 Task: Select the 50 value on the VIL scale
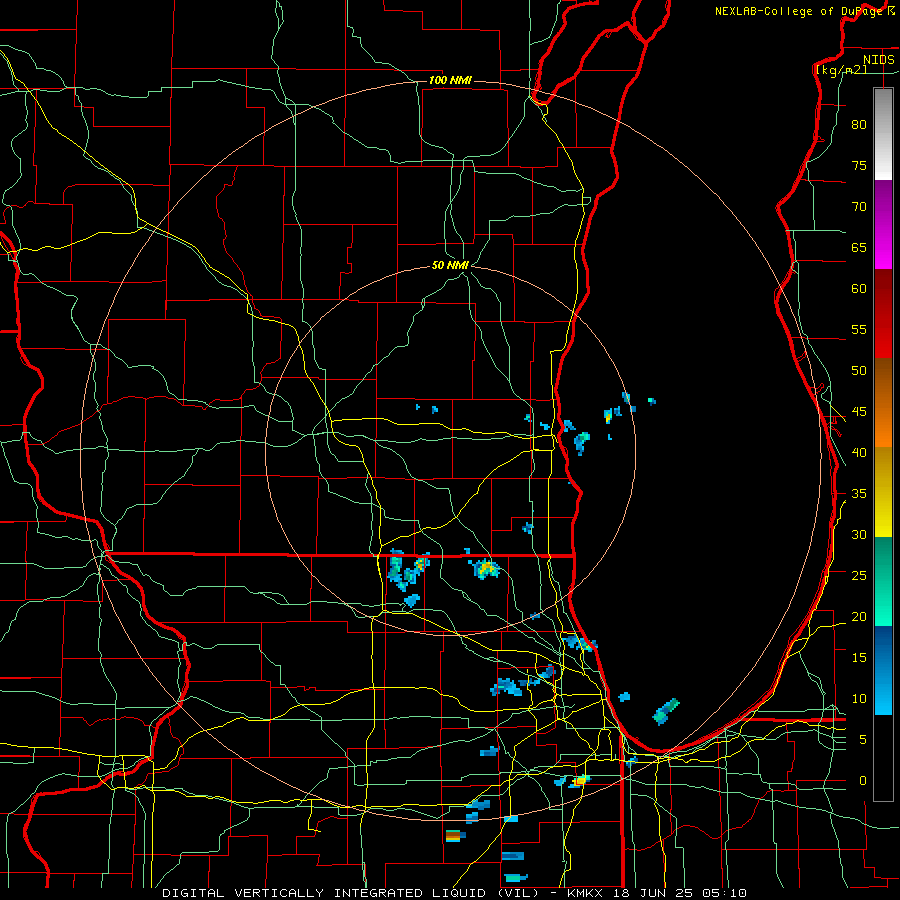pos(859,371)
